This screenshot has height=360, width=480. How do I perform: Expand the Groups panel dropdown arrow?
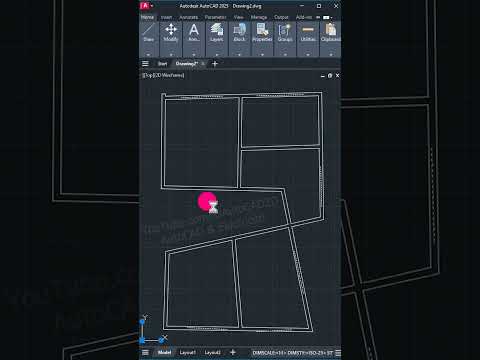click(285, 54)
